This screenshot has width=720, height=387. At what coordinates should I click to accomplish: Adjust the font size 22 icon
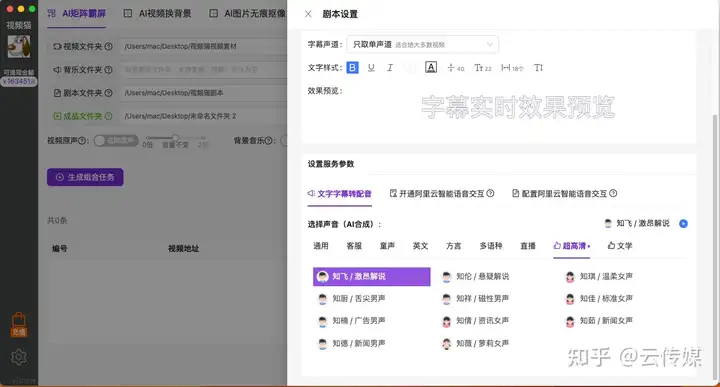[x=483, y=68]
